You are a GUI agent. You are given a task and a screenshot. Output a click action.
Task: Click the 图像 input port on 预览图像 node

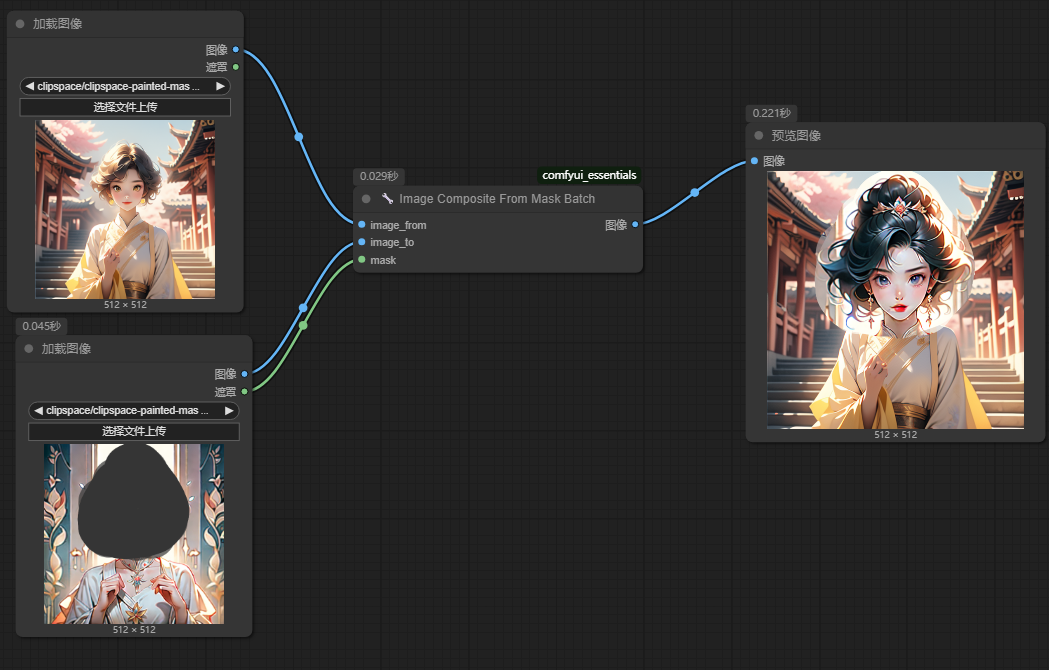[754, 161]
